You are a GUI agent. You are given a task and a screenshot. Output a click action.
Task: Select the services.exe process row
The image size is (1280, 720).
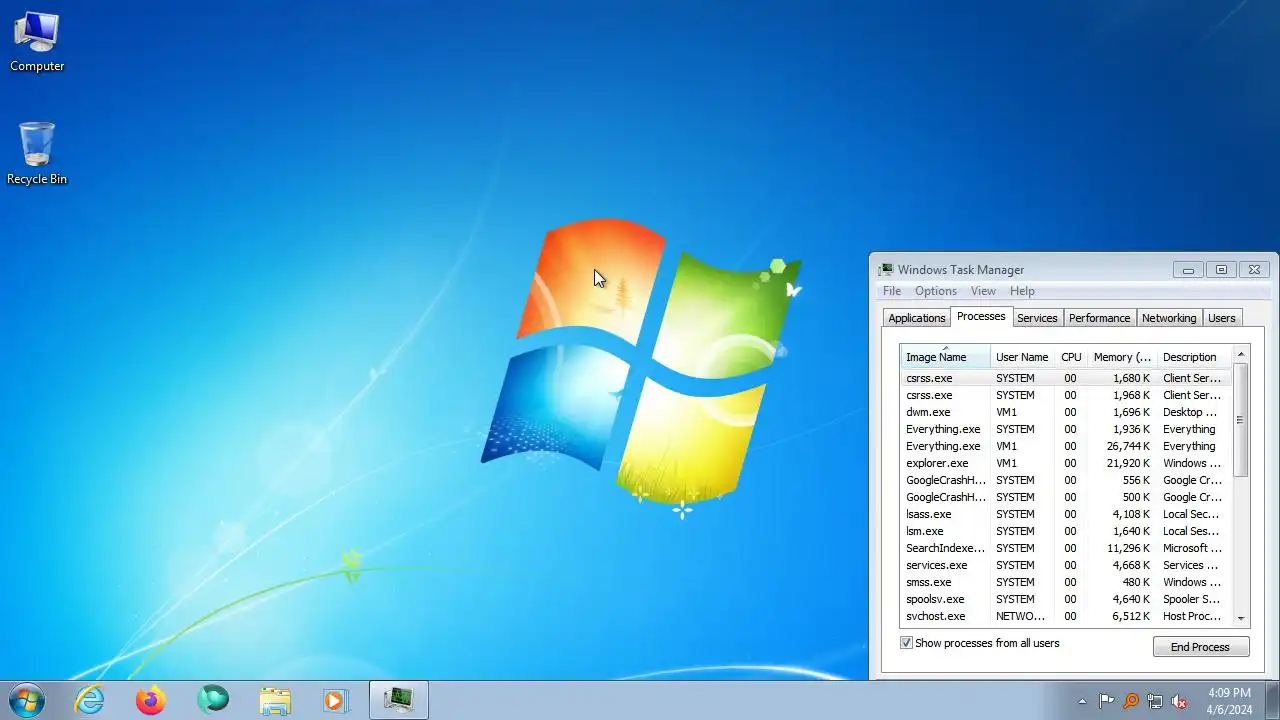tap(1066, 565)
